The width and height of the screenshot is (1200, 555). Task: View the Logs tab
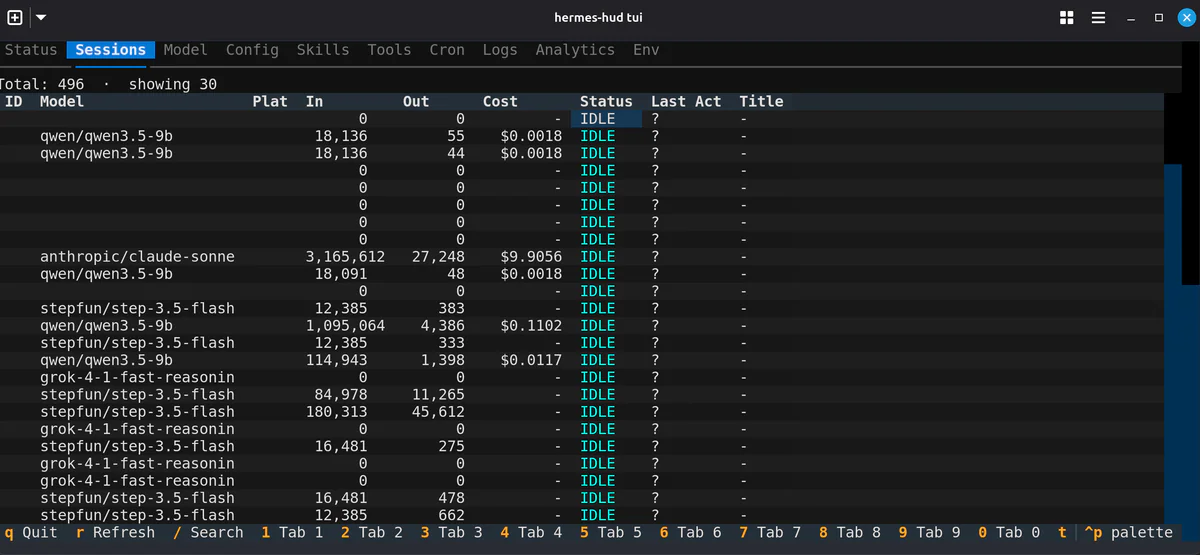pyautogui.click(x=500, y=50)
